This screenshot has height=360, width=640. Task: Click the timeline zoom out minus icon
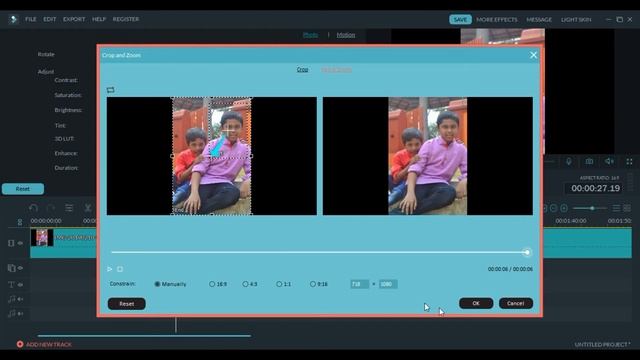553,208
